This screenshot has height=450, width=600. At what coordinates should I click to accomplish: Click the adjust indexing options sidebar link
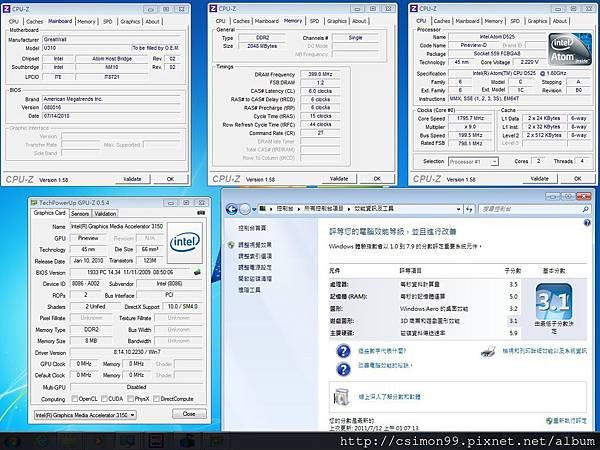pyautogui.click(x=255, y=256)
